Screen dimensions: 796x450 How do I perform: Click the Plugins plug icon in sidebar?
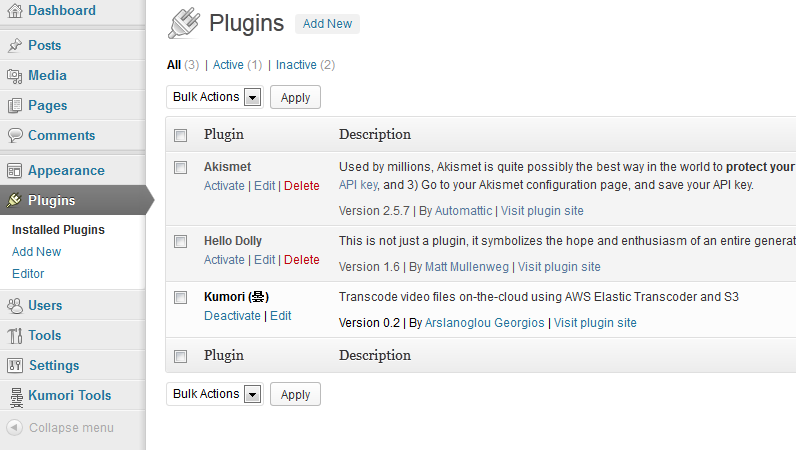tap(14, 200)
